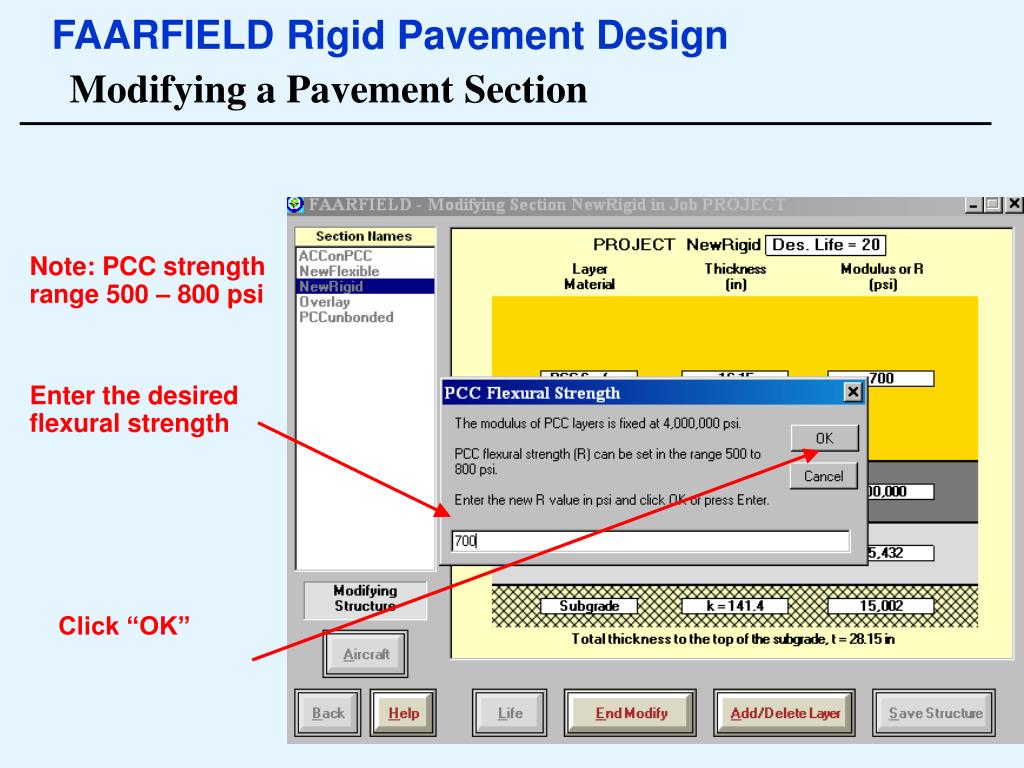Click the Section Names header
The height and width of the screenshot is (768, 1024).
pyautogui.click(x=364, y=236)
